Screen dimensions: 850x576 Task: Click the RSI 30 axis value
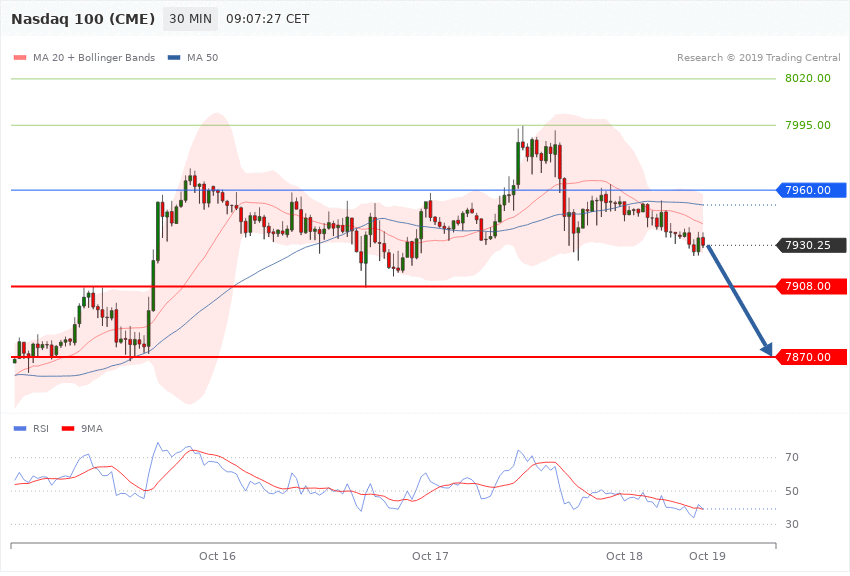click(x=791, y=524)
